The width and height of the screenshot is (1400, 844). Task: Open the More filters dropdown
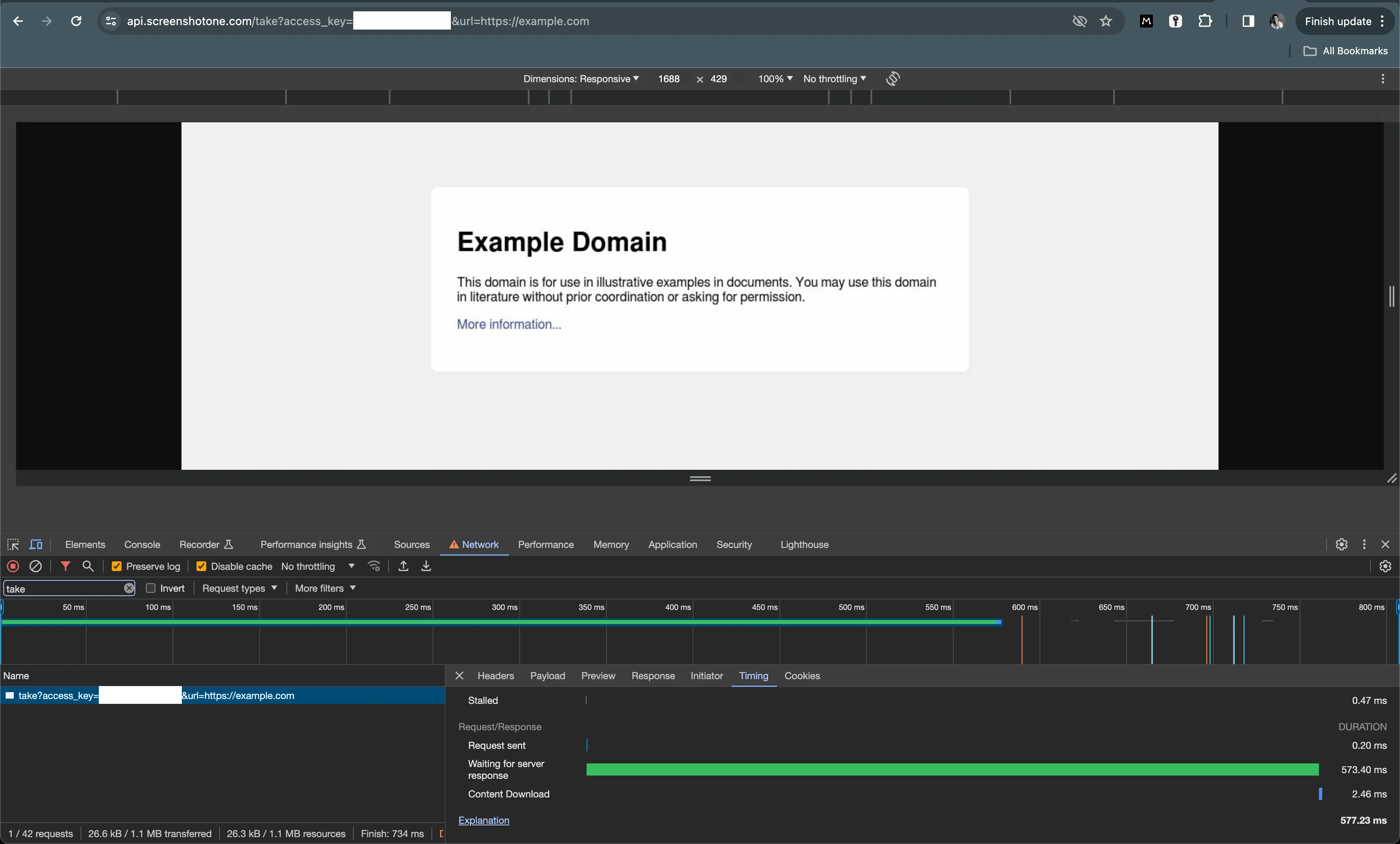click(x=325, y=588)
